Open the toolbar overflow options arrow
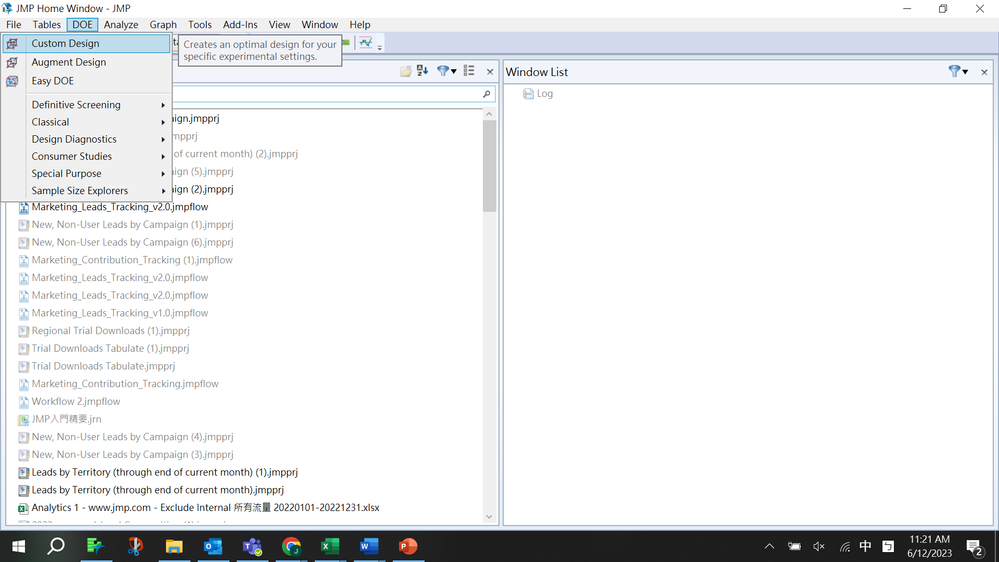 click(x=380, y=47)
